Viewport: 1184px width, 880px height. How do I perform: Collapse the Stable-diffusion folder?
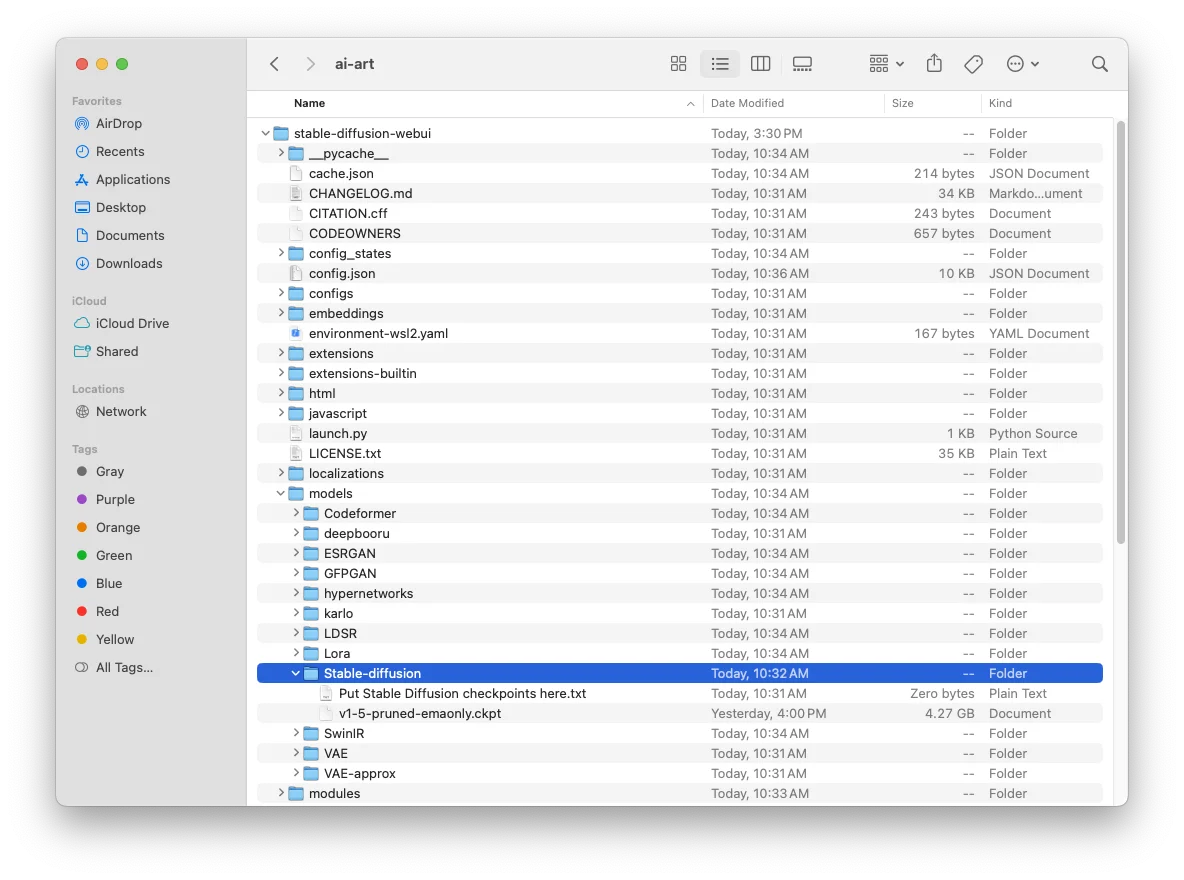pyautogui.click(x=296, y=673)
